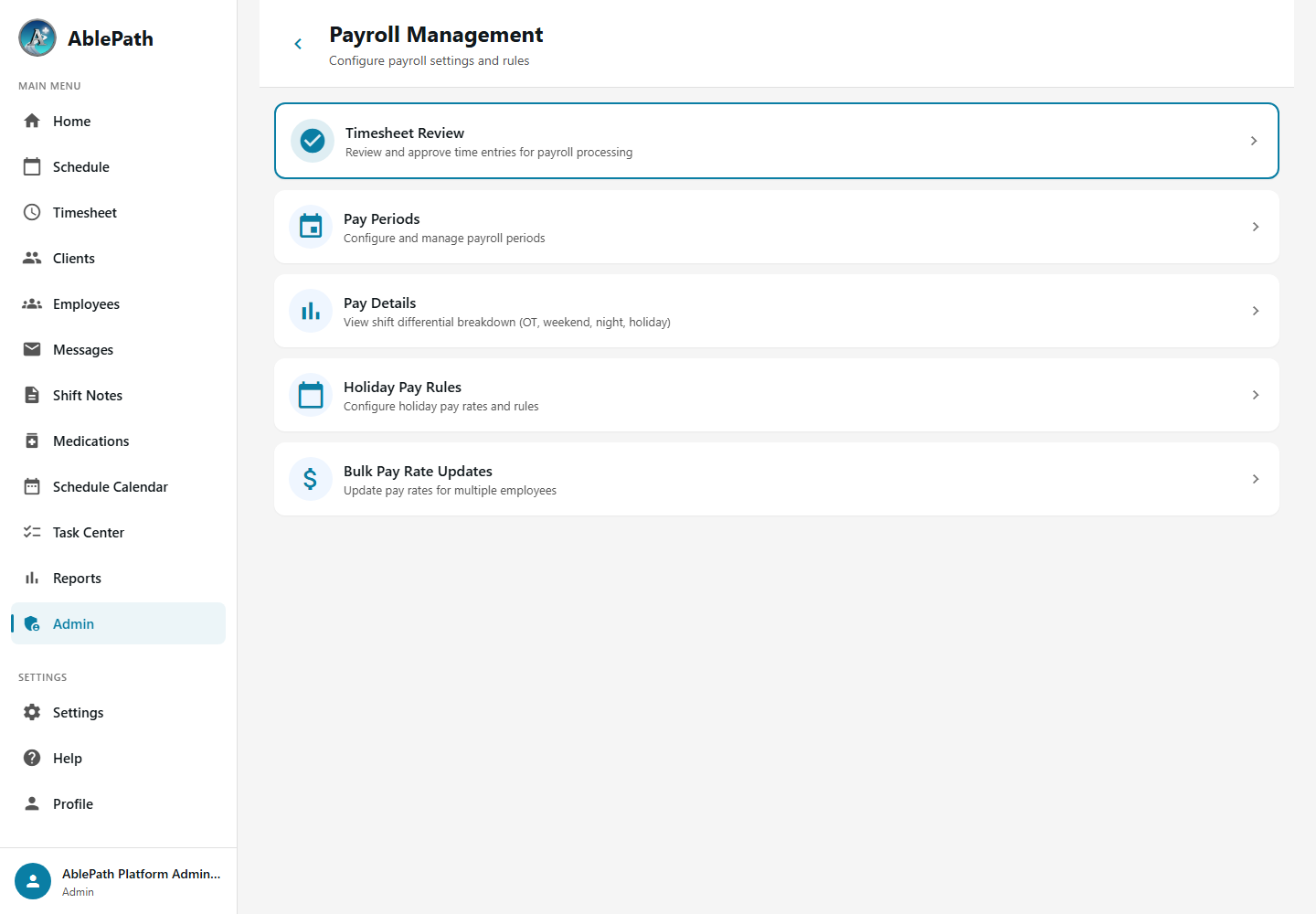Click the Medications icon
The image size is (1316, 914).
[x=32, y=441]
